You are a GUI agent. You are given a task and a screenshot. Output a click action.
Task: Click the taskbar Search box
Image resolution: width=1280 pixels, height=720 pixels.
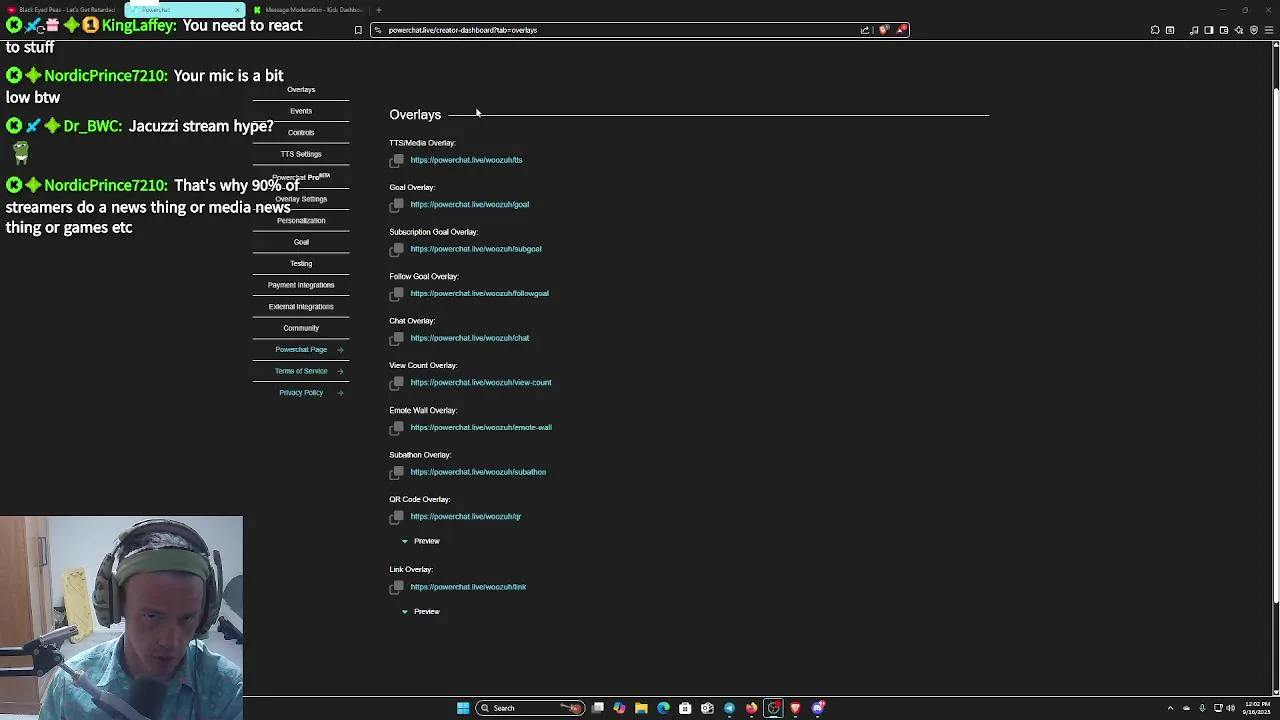coord(530,708)
